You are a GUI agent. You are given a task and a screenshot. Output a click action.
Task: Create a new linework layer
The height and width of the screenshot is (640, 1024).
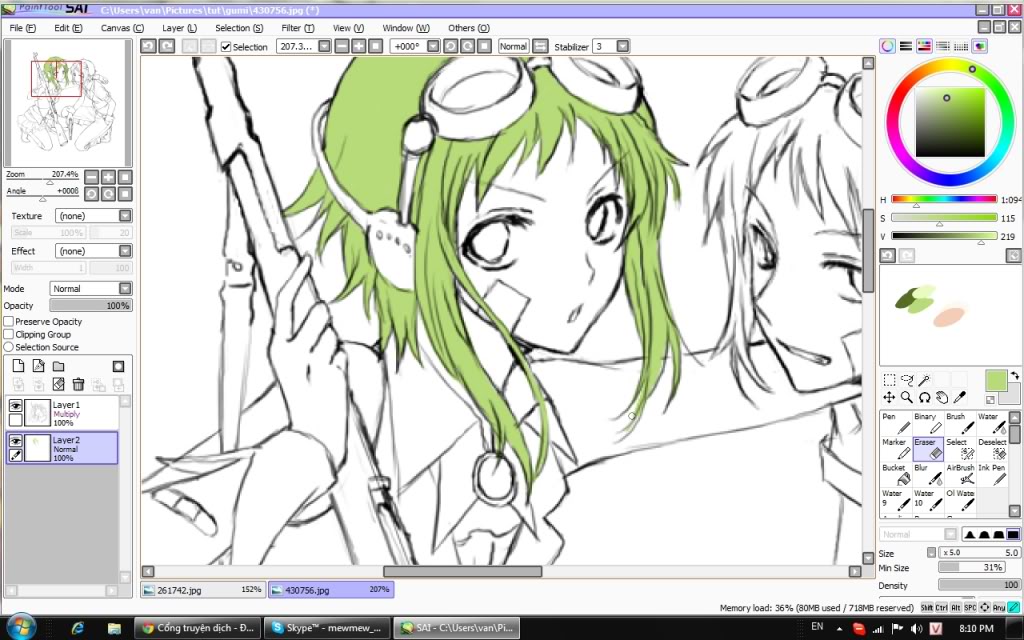point(39,366)
